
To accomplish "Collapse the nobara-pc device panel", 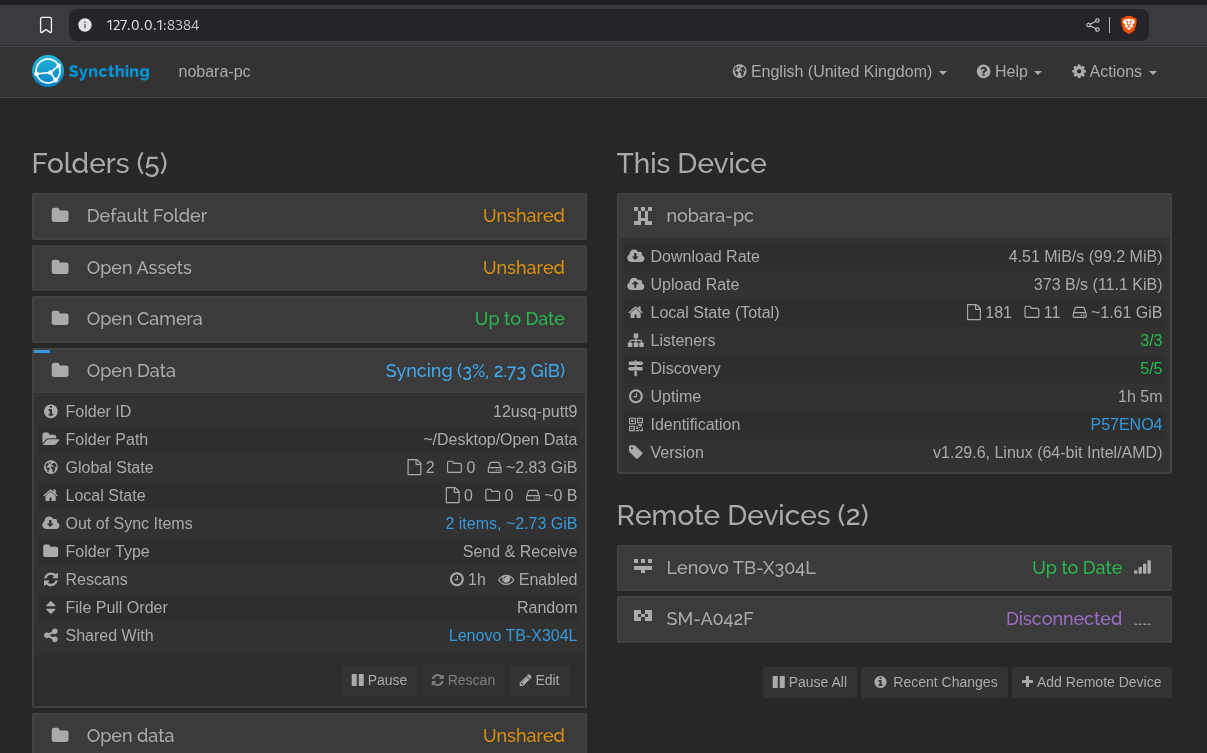I will pos(894,215).
